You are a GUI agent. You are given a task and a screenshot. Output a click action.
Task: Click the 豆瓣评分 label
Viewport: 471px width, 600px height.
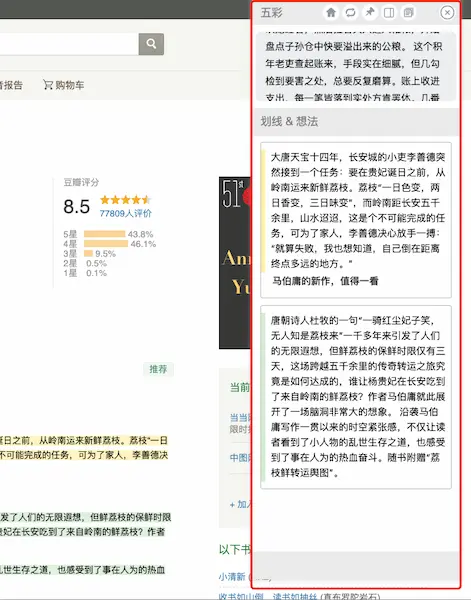(x=81, y=182)
